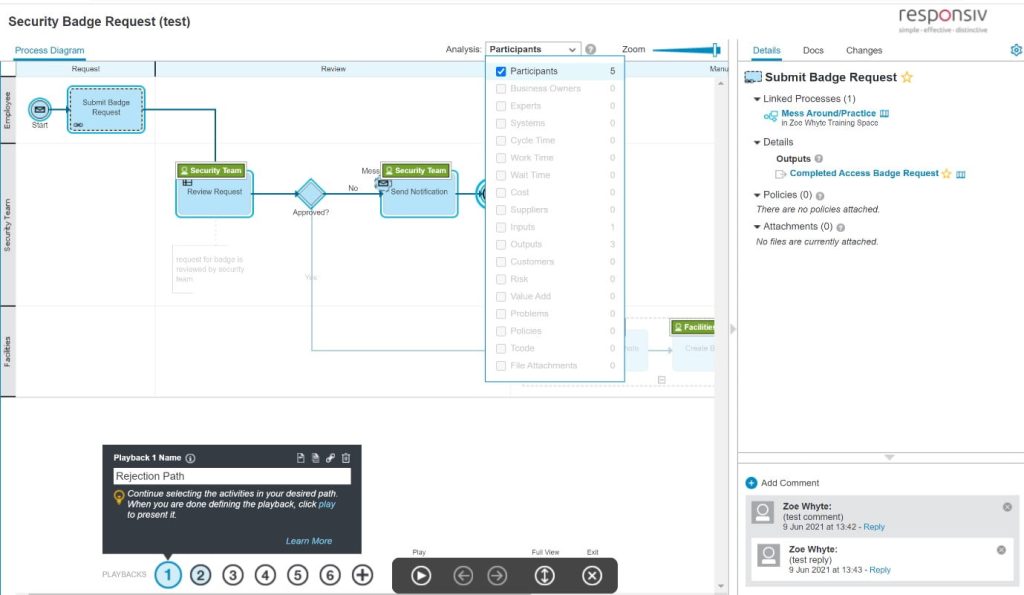This screenshot has width=1024, height=595.
Task: Click the help icon beside Analysis dropdown
Action: coord(591,49)
